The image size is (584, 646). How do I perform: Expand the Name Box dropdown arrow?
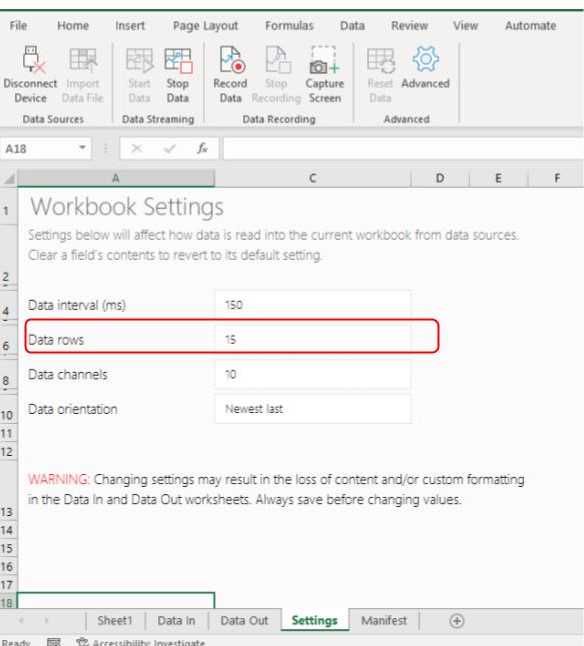point(82,147)
